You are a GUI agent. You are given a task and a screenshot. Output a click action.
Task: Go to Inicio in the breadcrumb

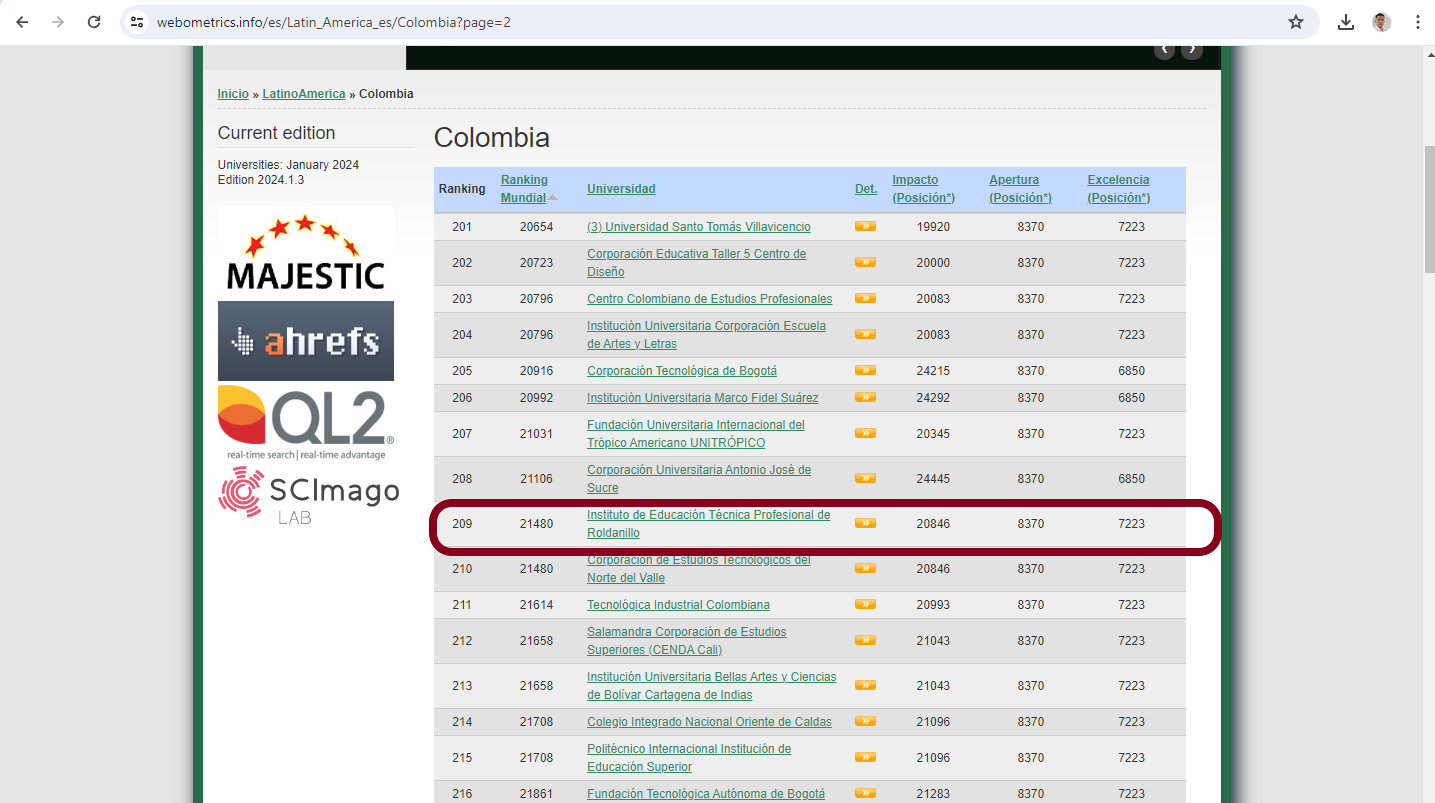[x=233, y=94]
